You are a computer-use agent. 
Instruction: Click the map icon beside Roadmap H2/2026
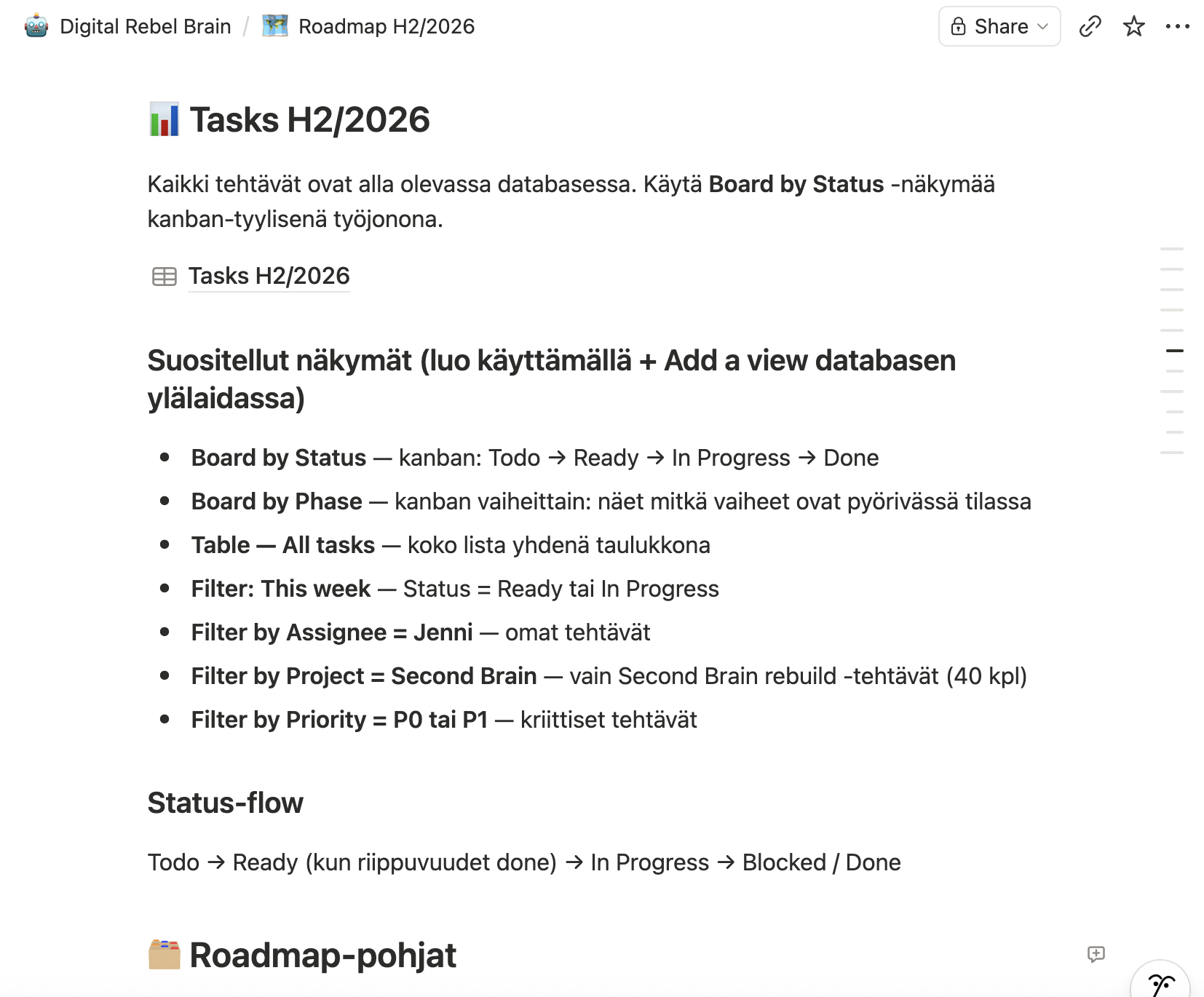[x=275, y=26]
